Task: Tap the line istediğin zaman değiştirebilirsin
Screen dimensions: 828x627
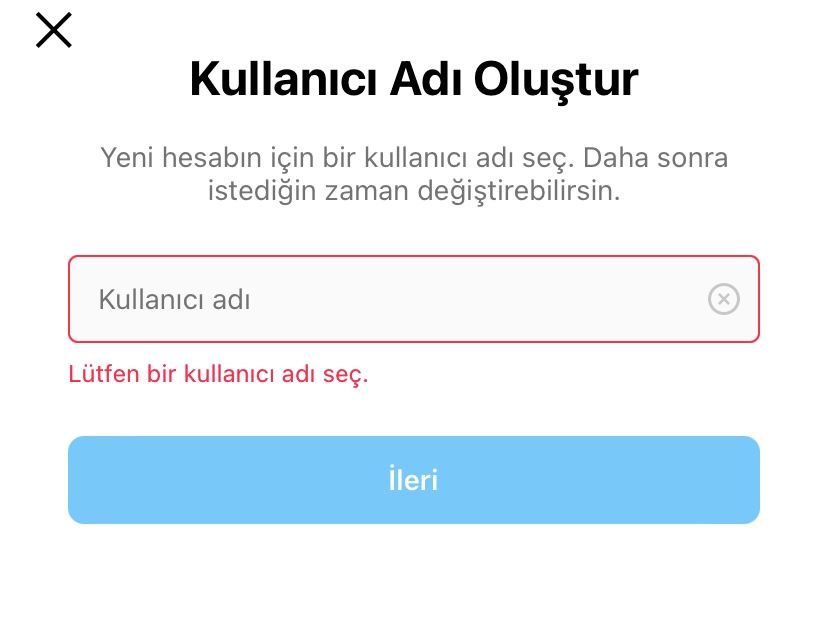Action: pyautogui.click(x=414, y=191)
